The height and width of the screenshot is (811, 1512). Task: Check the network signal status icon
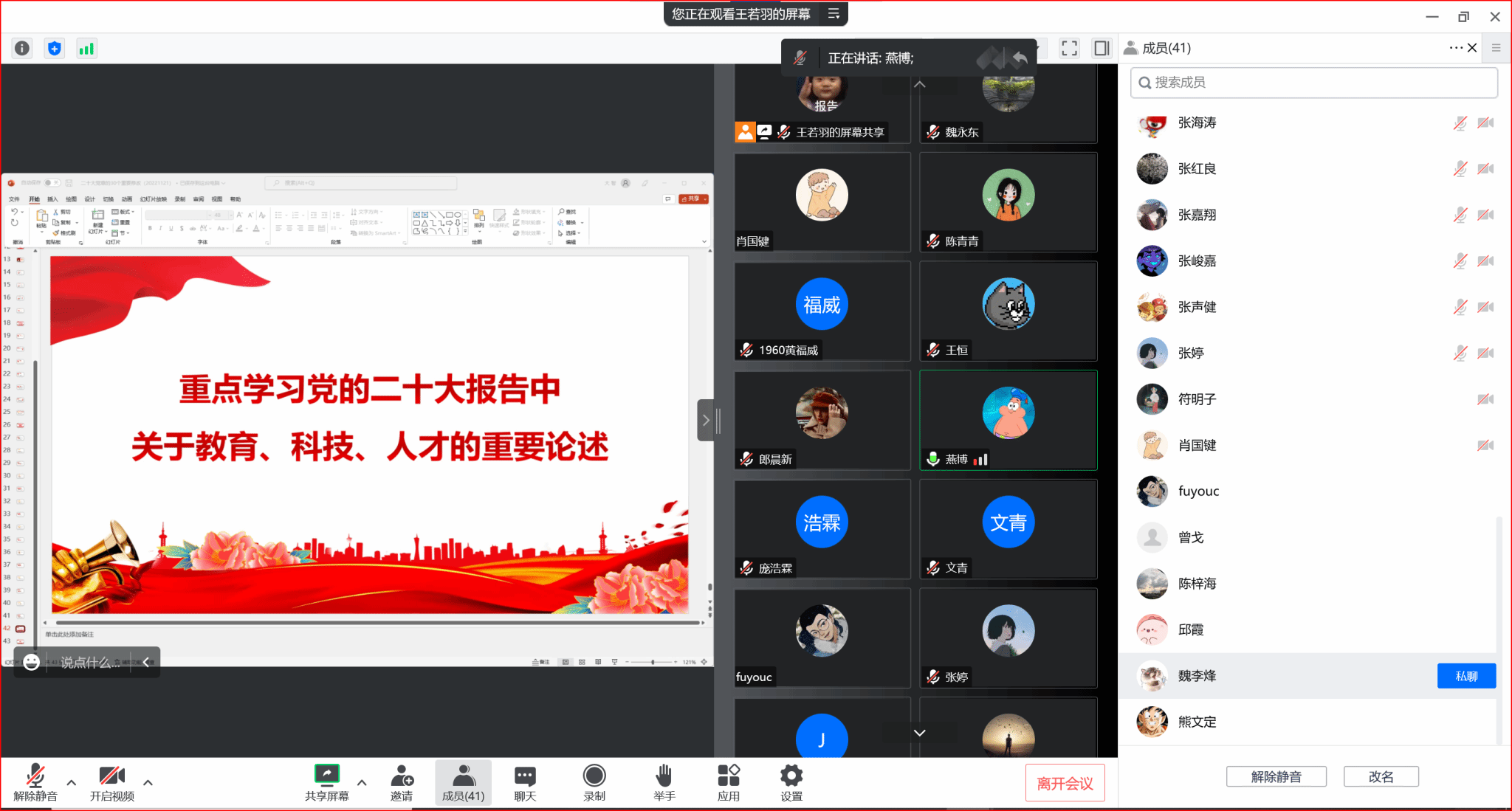pyautogui.click(x=86, y=49)
